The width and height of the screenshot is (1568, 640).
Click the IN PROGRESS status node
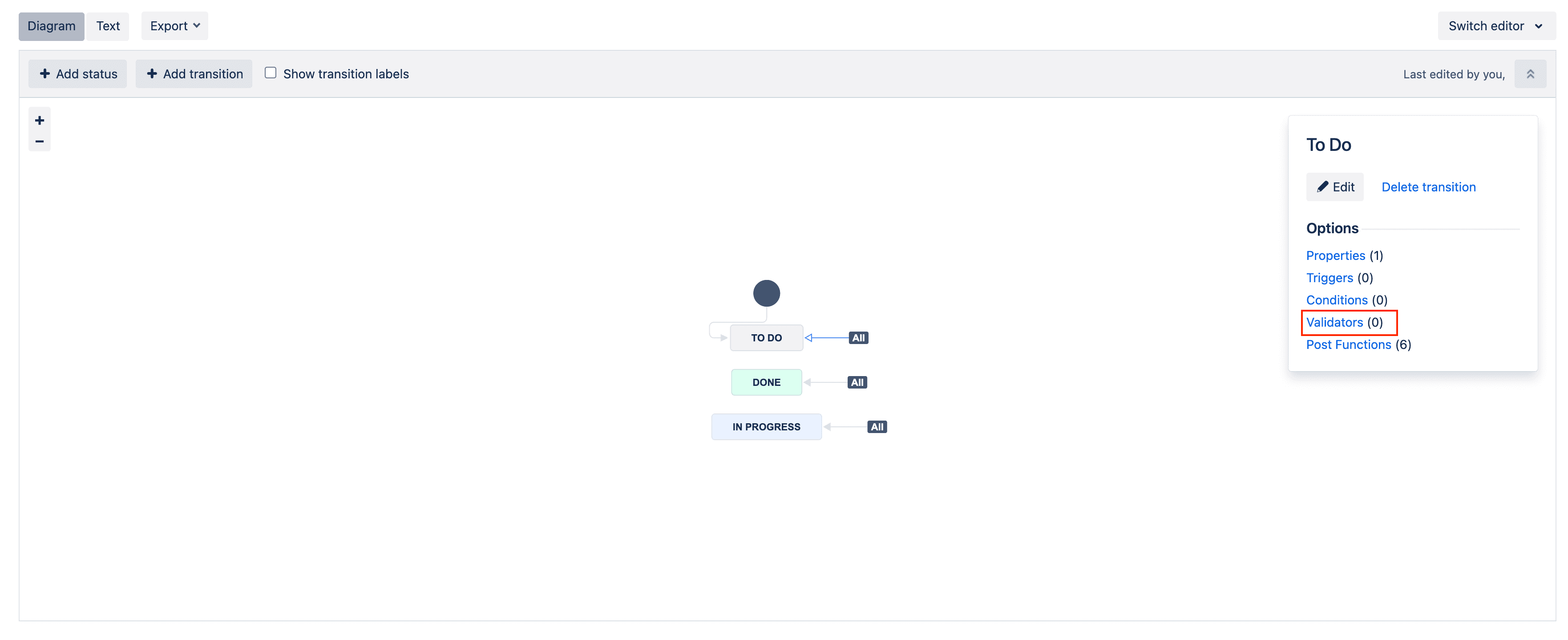[767, 427]
